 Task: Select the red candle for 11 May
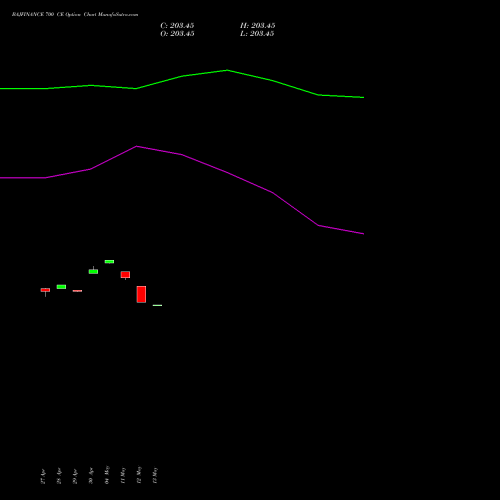pos(125,275)
